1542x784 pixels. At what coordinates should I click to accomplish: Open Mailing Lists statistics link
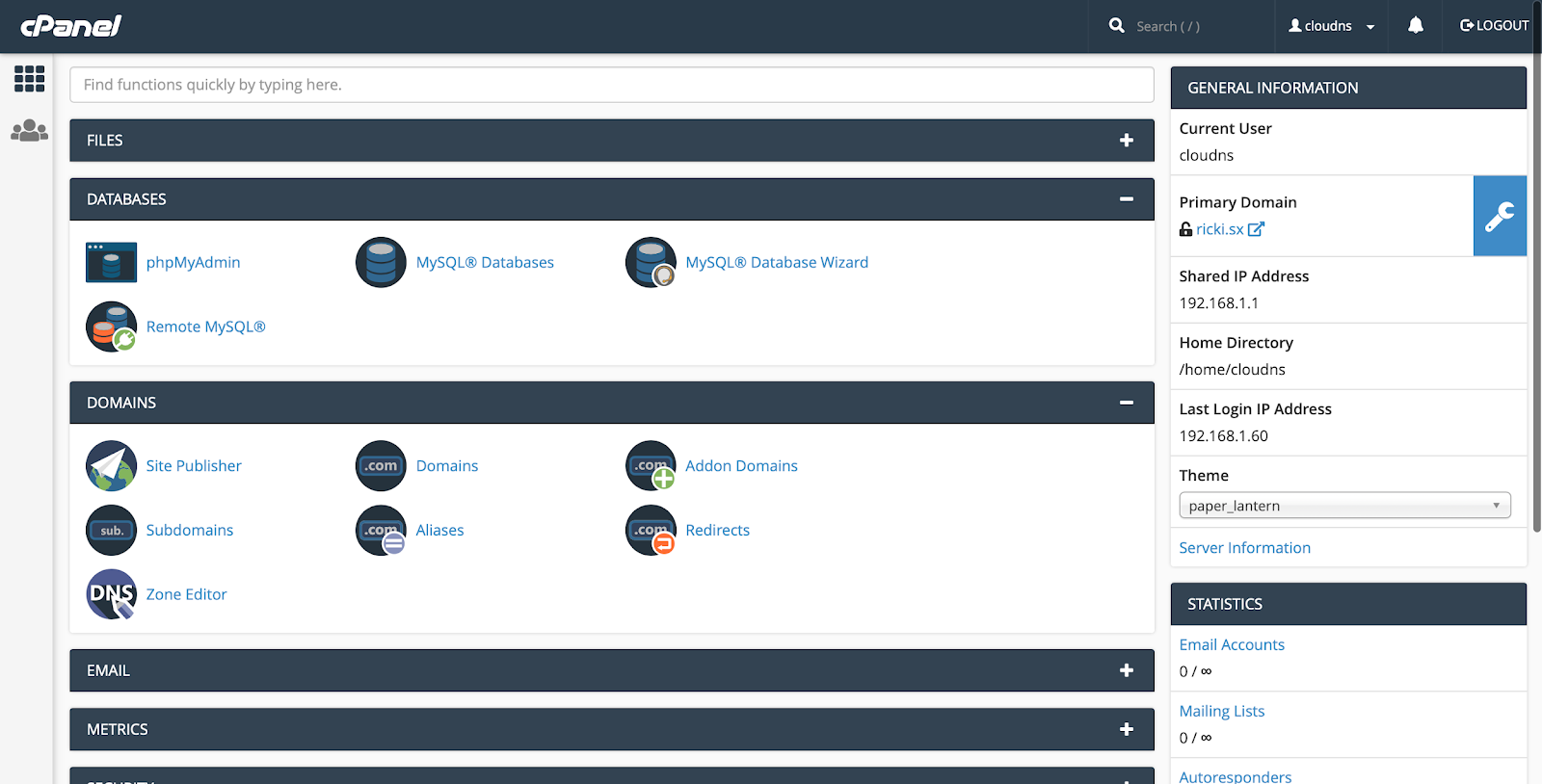(1222, 711)
